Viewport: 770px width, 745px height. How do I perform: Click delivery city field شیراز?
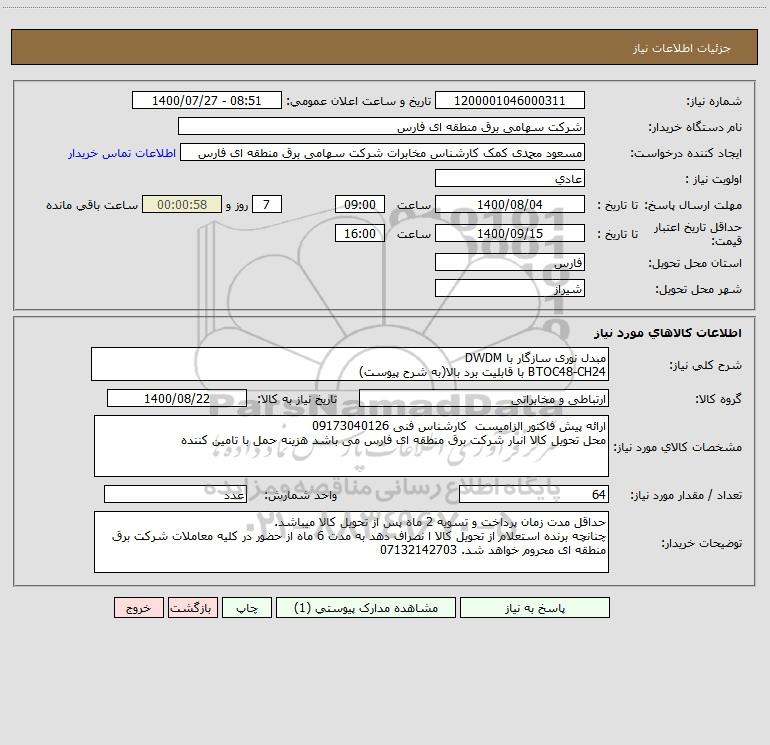pyautogui.click(x=510, y=288)
